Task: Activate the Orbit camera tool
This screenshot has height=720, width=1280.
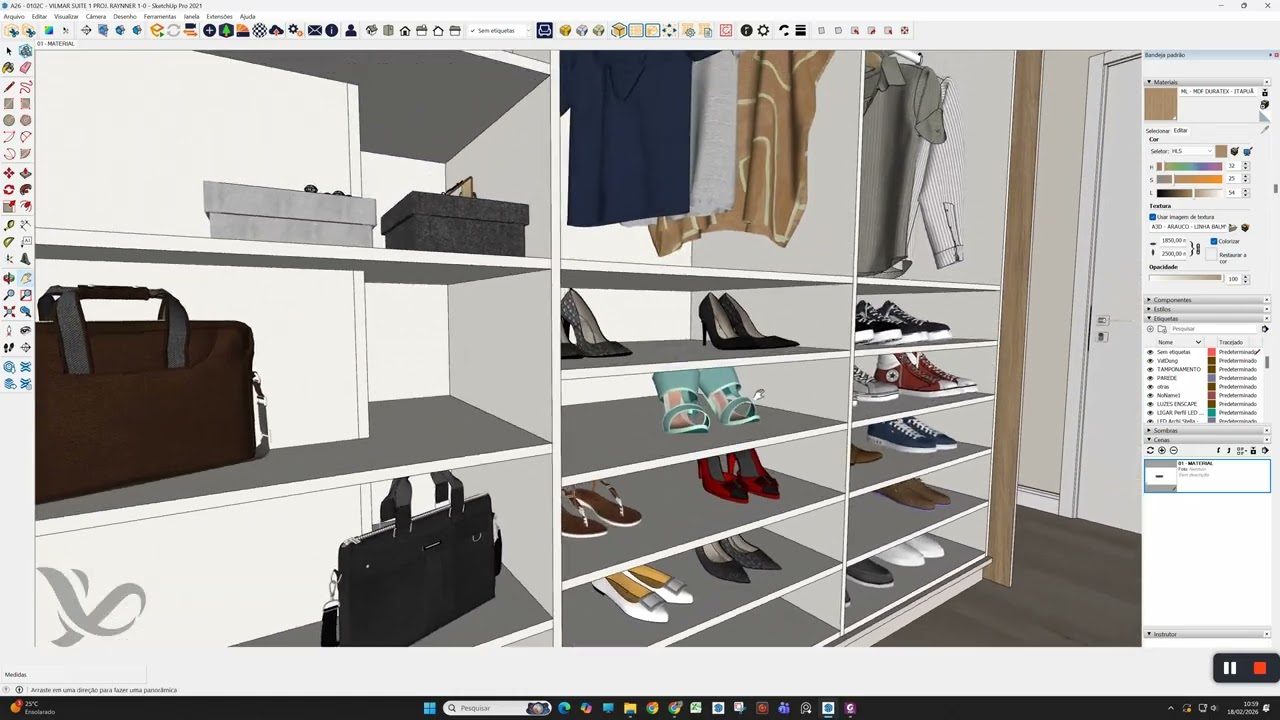Action: pos(9,278)
